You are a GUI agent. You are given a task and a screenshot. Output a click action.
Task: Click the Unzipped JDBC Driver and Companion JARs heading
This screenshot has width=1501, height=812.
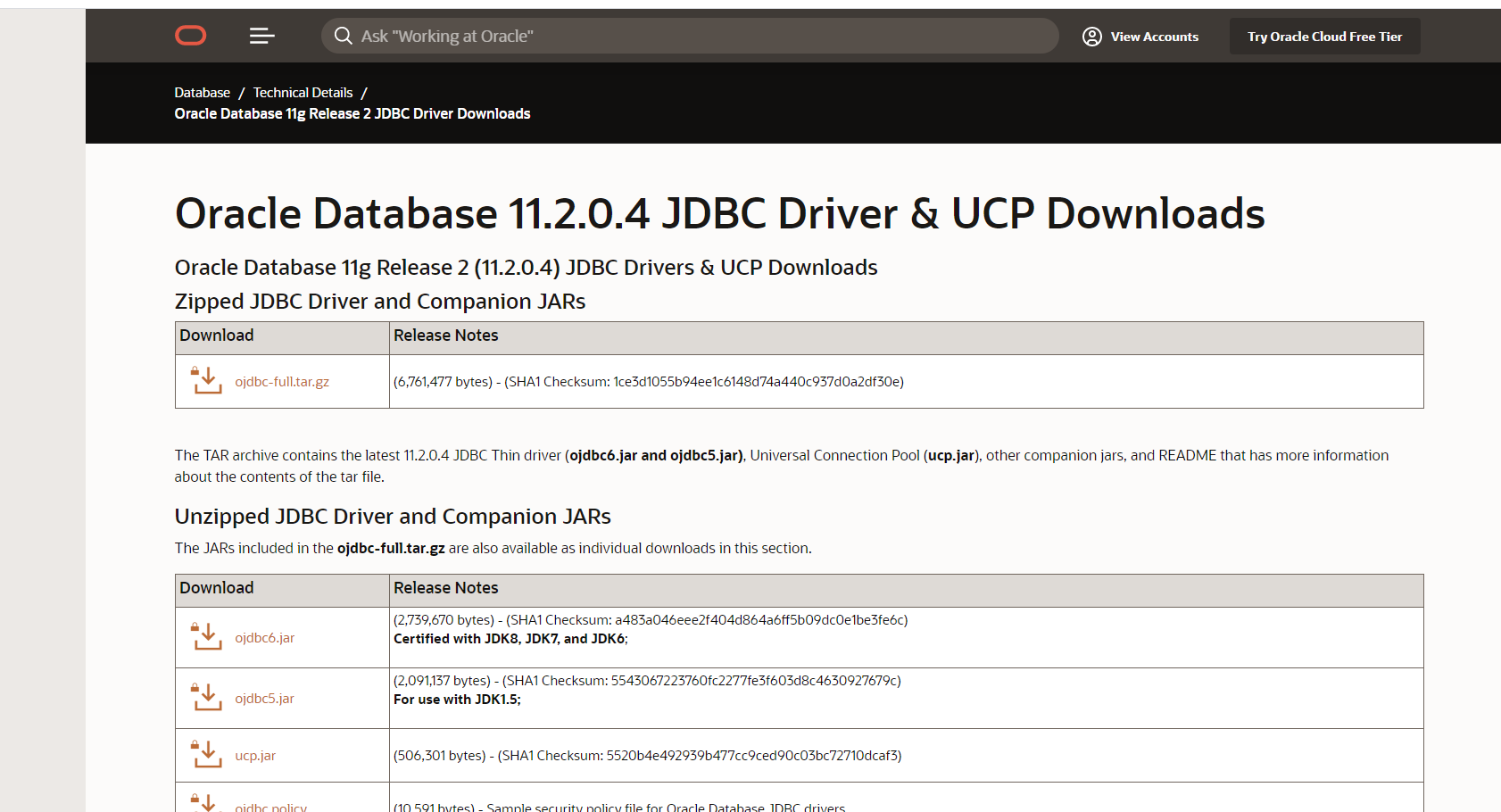click(393, 517)
